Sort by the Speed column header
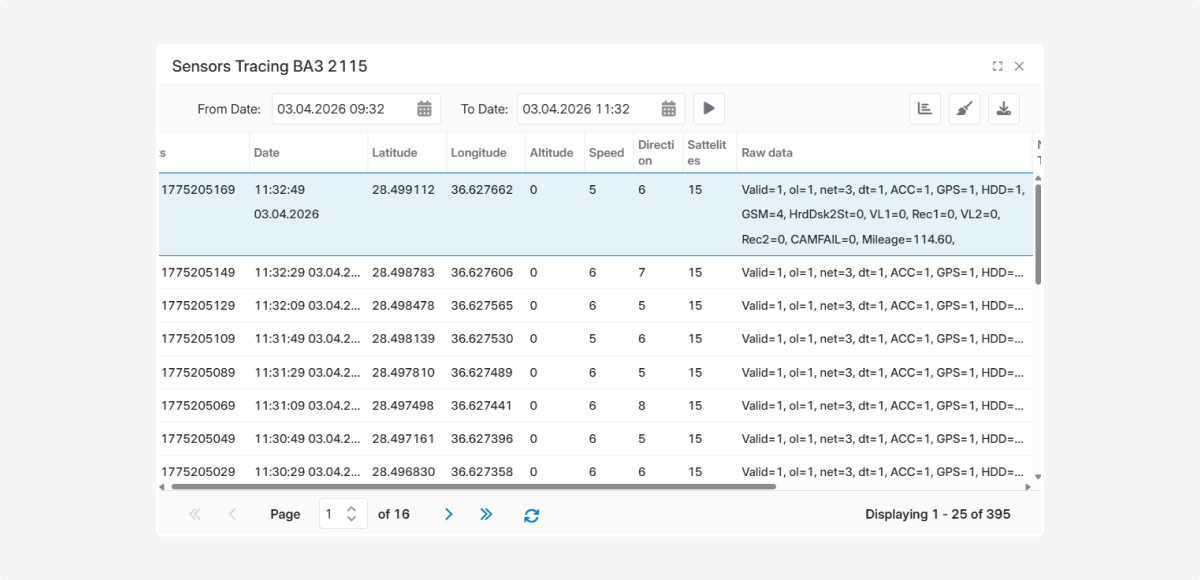This screenshot has height=580, width=1200. [606, 153]
